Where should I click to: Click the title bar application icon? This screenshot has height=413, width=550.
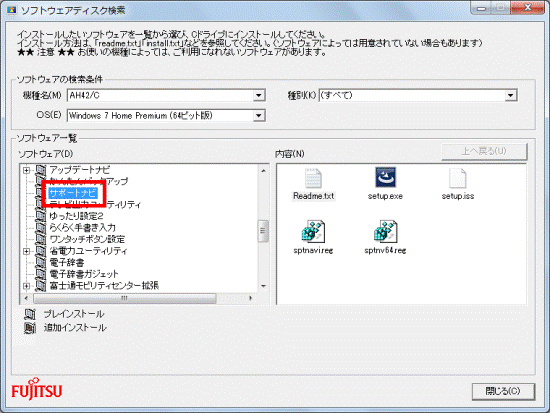coord(12,10)
